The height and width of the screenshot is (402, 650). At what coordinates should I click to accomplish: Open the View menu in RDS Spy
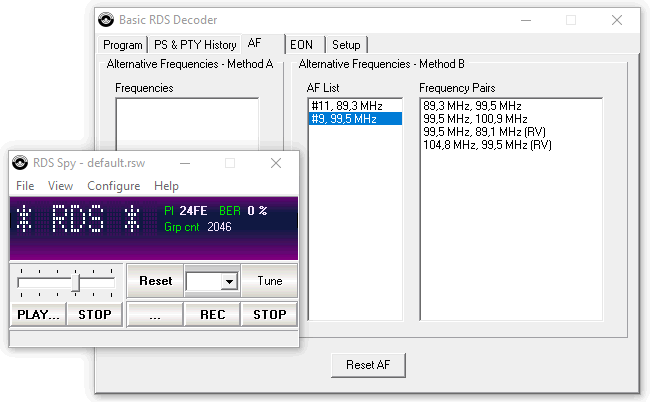[60, 186]
